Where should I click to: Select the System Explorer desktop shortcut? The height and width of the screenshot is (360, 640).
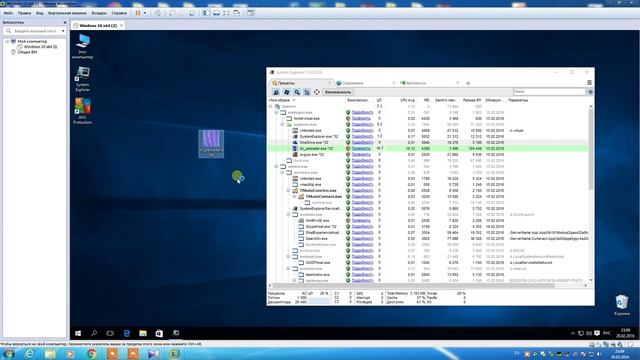point(82,79)
